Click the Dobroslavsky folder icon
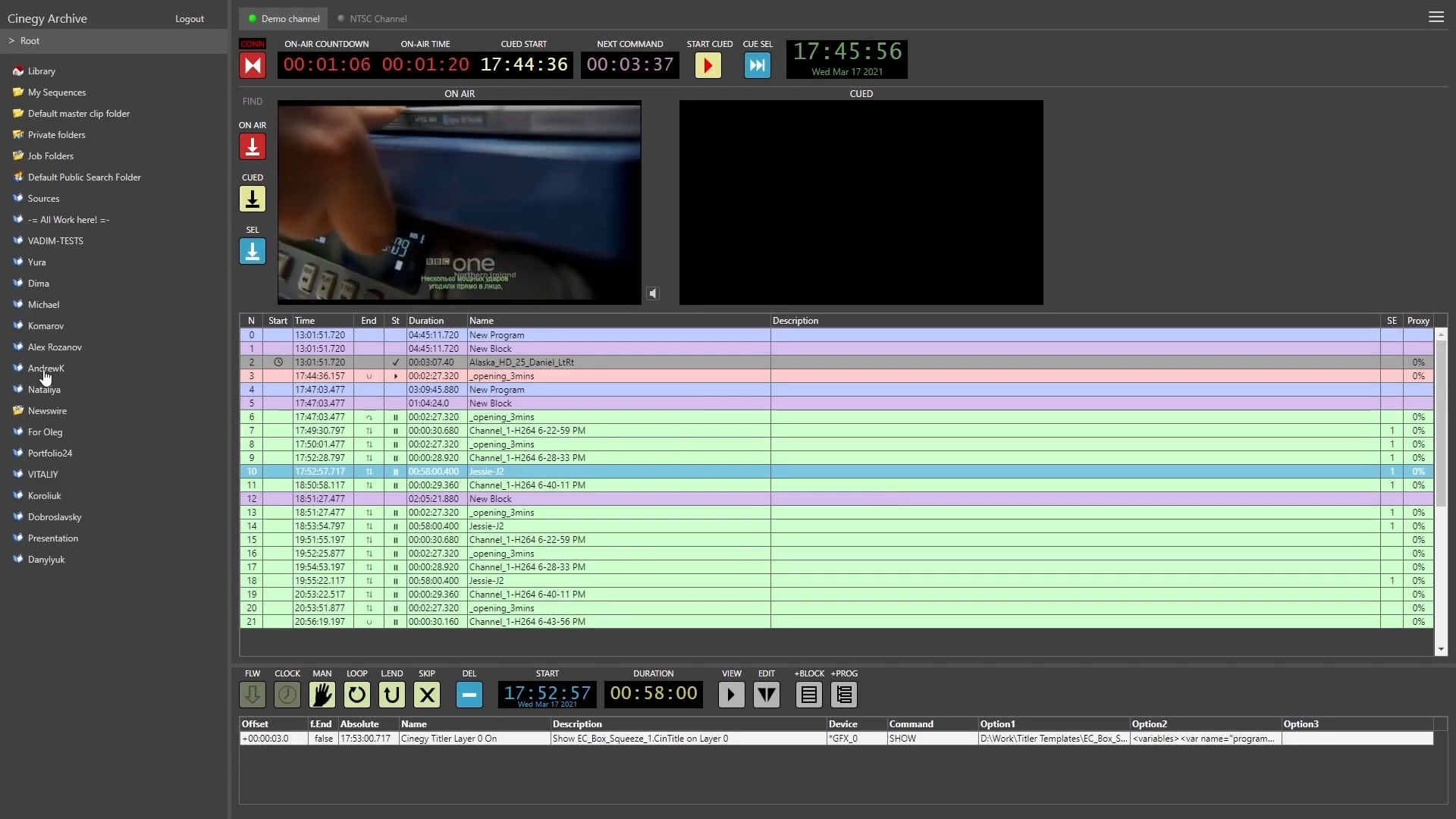Image resolution: width=1456 pixels, height=819 pixels. [18, 516]
